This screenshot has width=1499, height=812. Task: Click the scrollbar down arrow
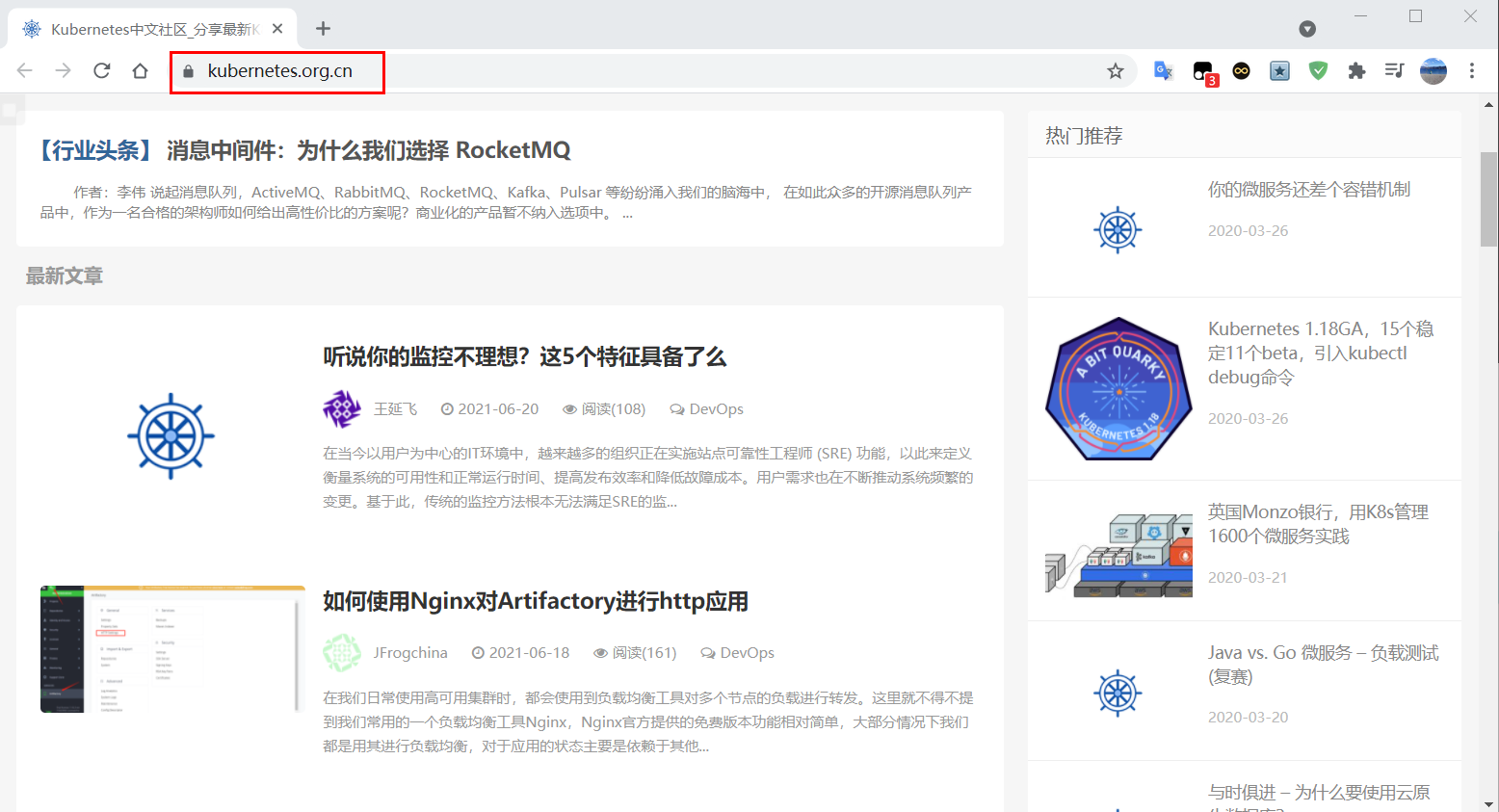click(1489, 803)
